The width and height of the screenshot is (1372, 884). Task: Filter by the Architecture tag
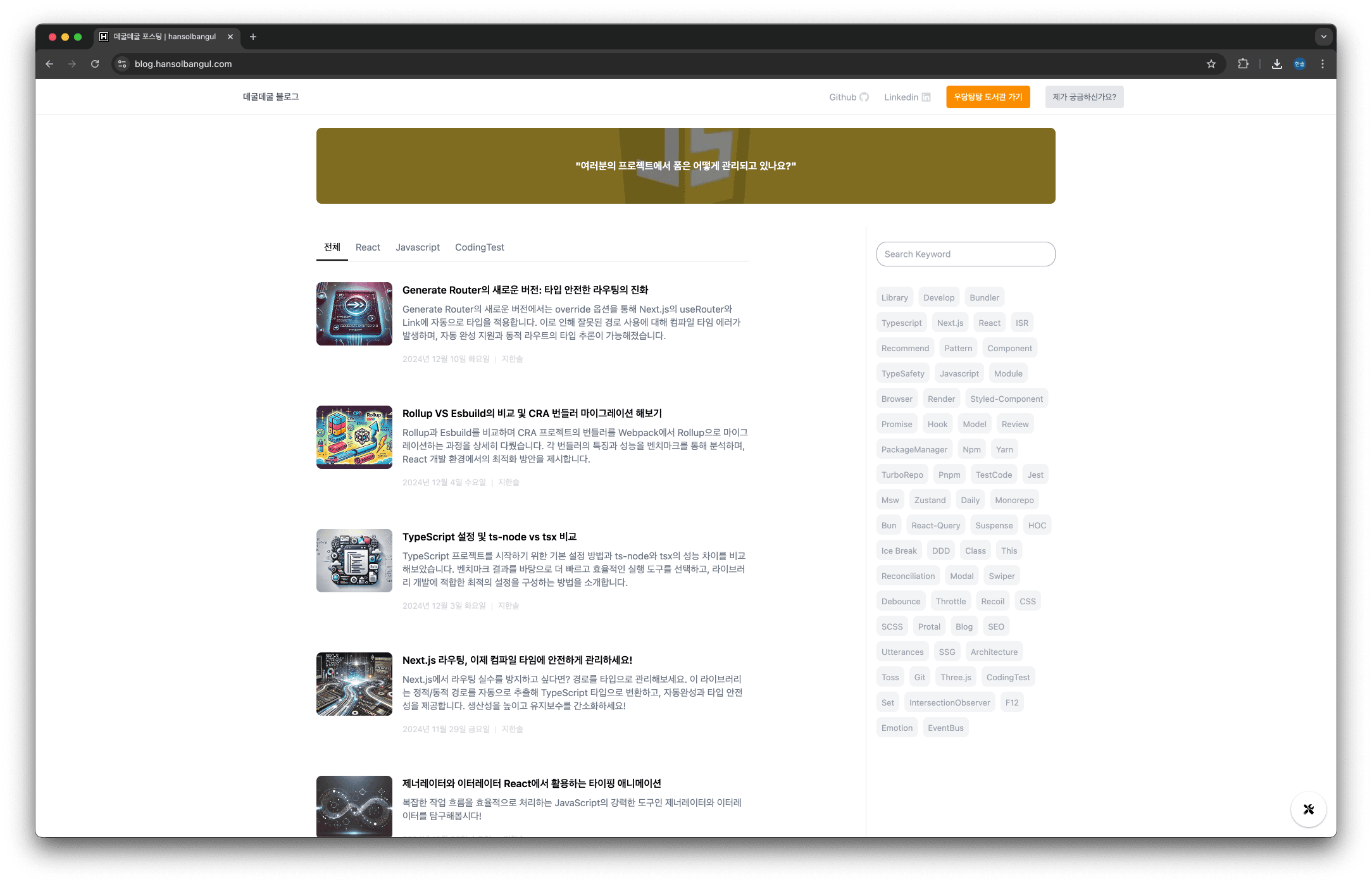click(x=994, y=652)
